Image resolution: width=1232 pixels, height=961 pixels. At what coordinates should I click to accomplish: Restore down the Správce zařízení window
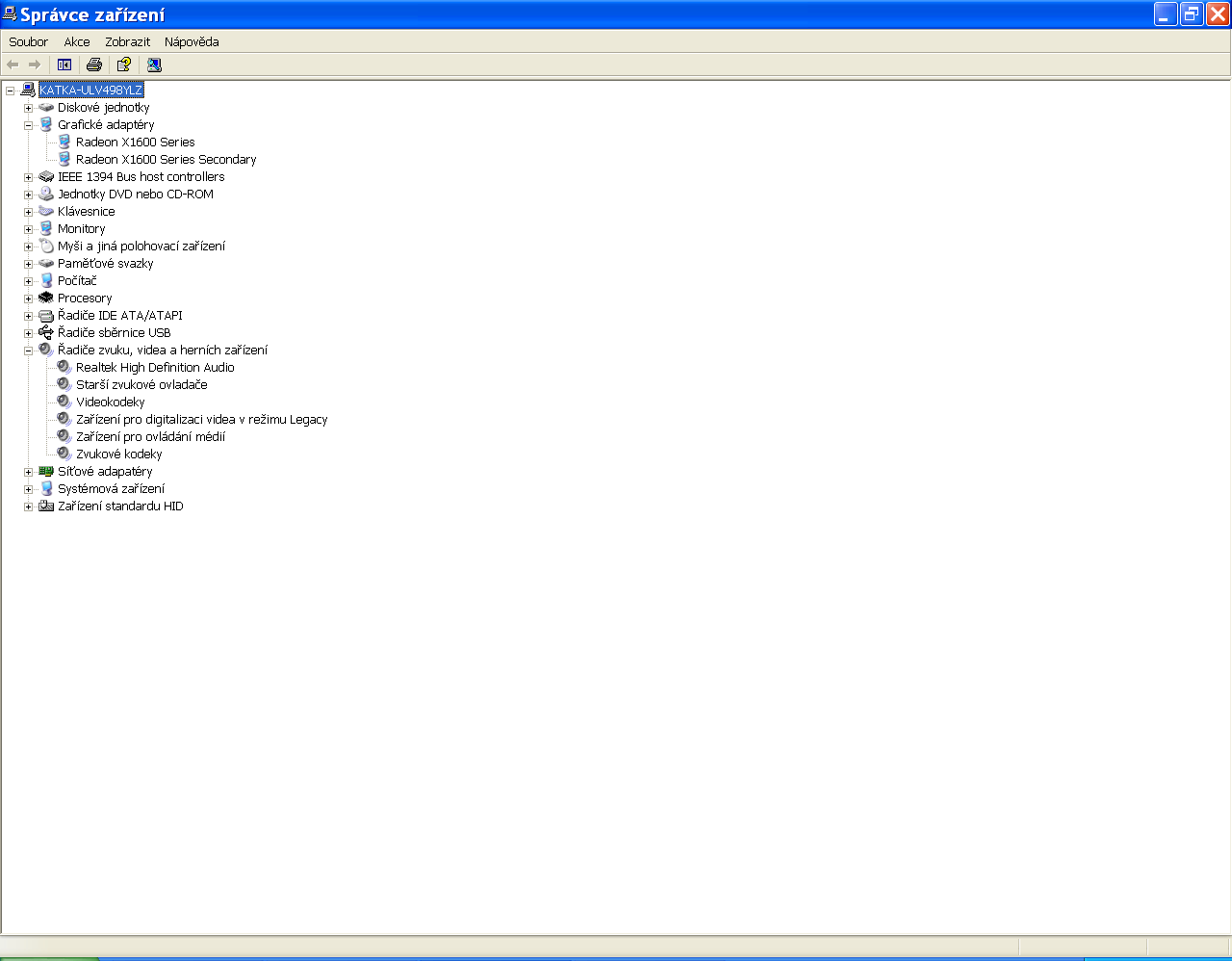point(1192,13)
